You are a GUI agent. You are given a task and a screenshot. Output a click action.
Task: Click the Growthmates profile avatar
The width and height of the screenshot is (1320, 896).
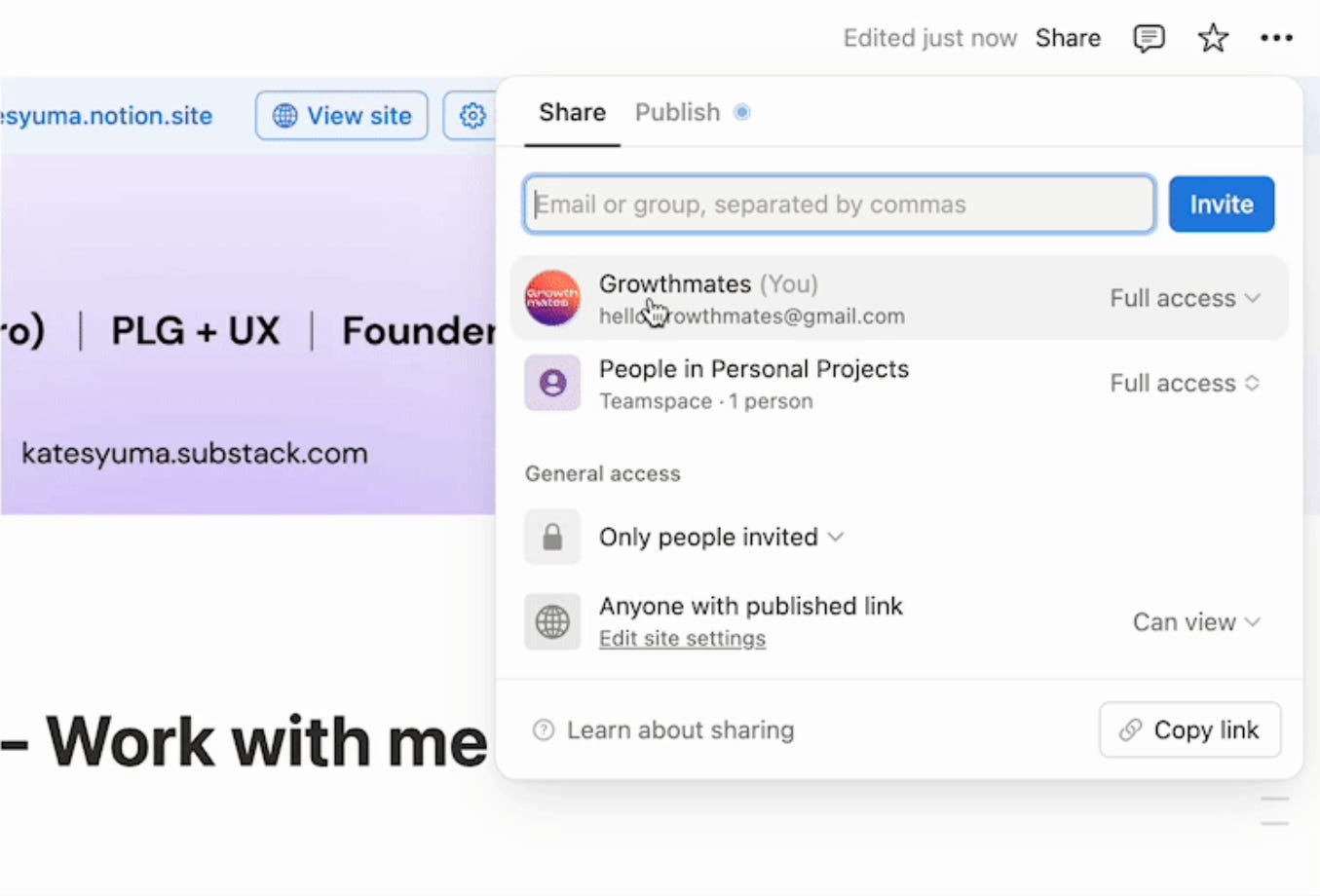(552, 298)
